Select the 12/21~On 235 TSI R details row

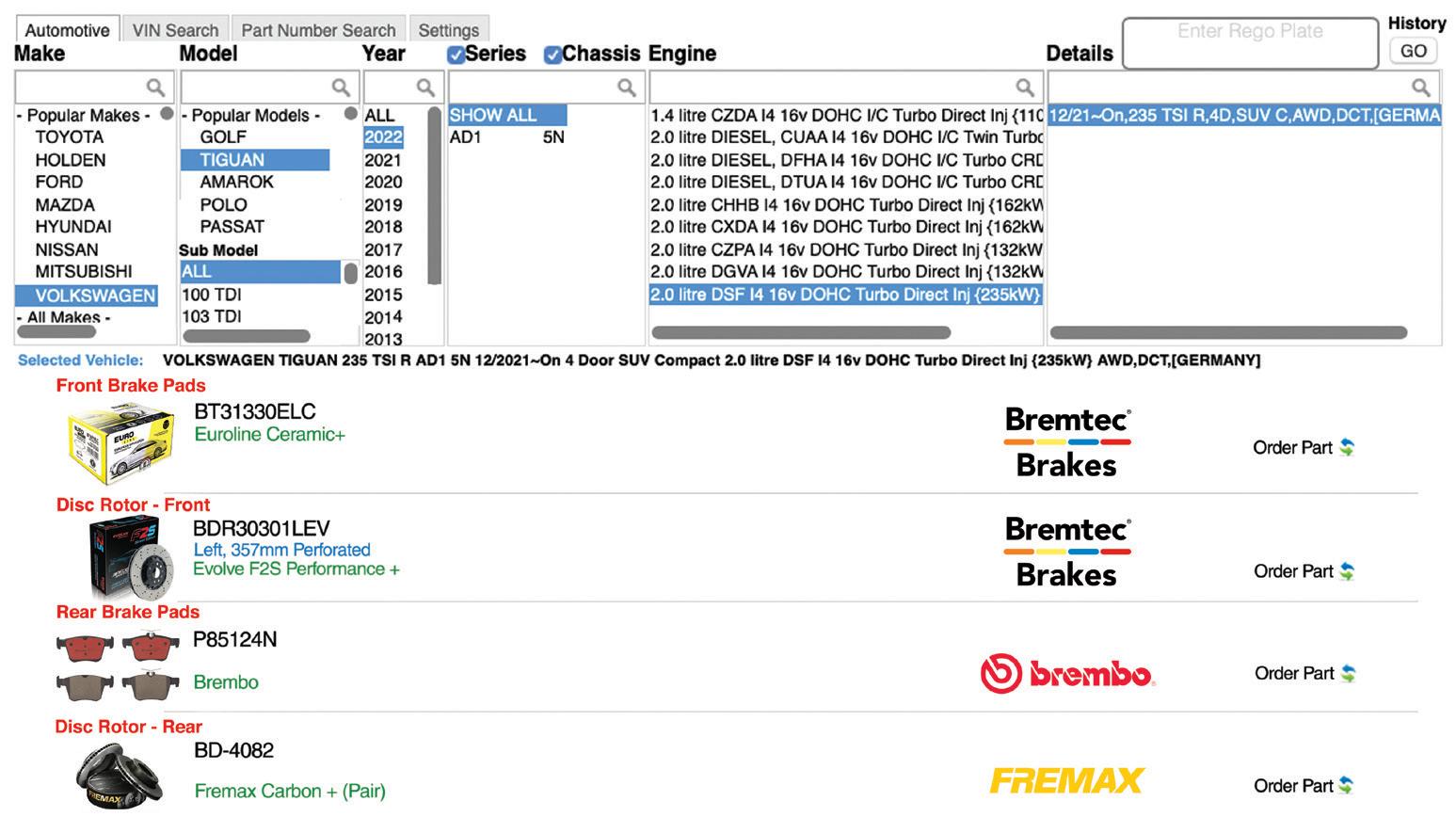point(1244,115)
